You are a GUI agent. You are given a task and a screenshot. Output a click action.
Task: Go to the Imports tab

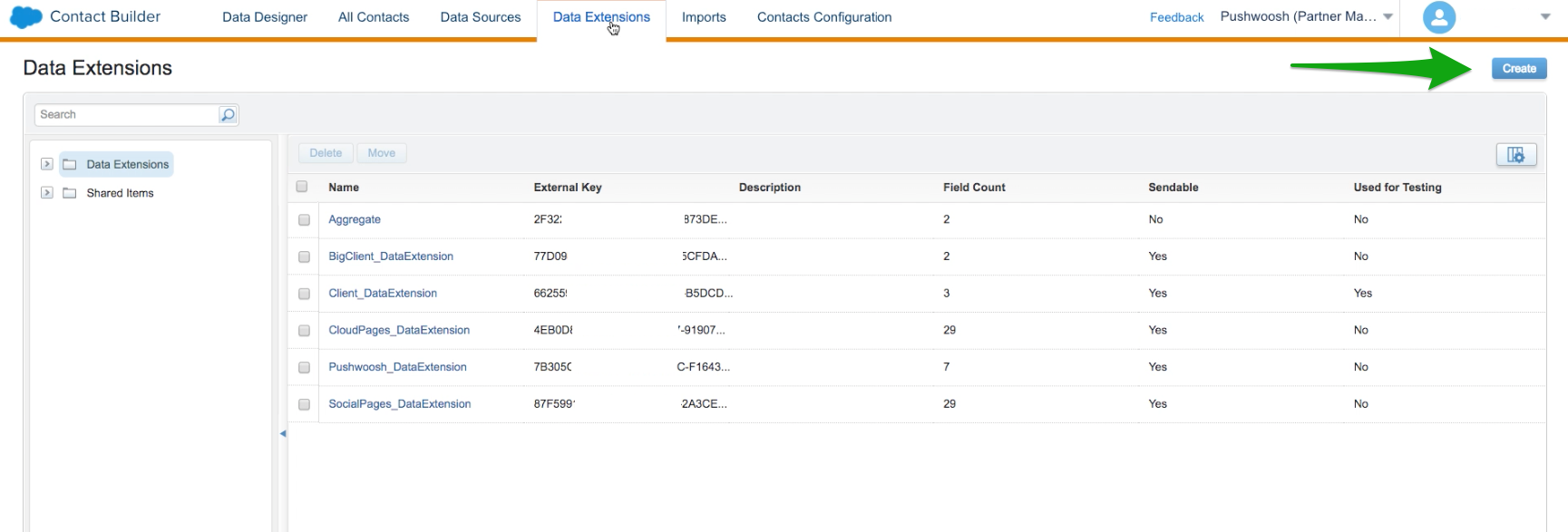tap(704, 17)
